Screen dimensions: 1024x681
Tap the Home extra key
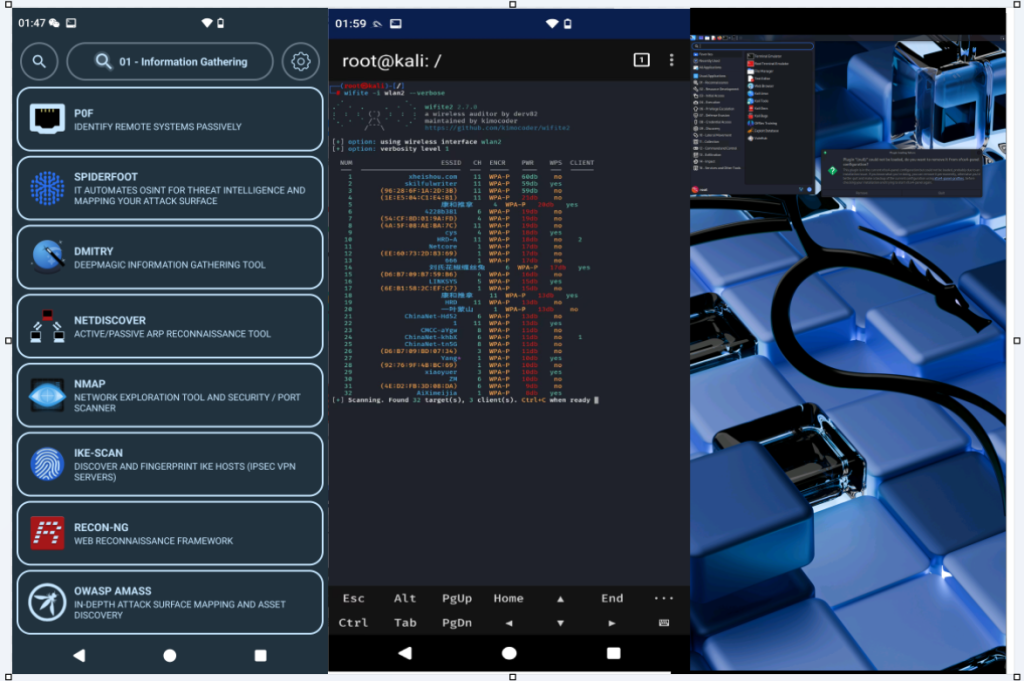tap(508, 598)
